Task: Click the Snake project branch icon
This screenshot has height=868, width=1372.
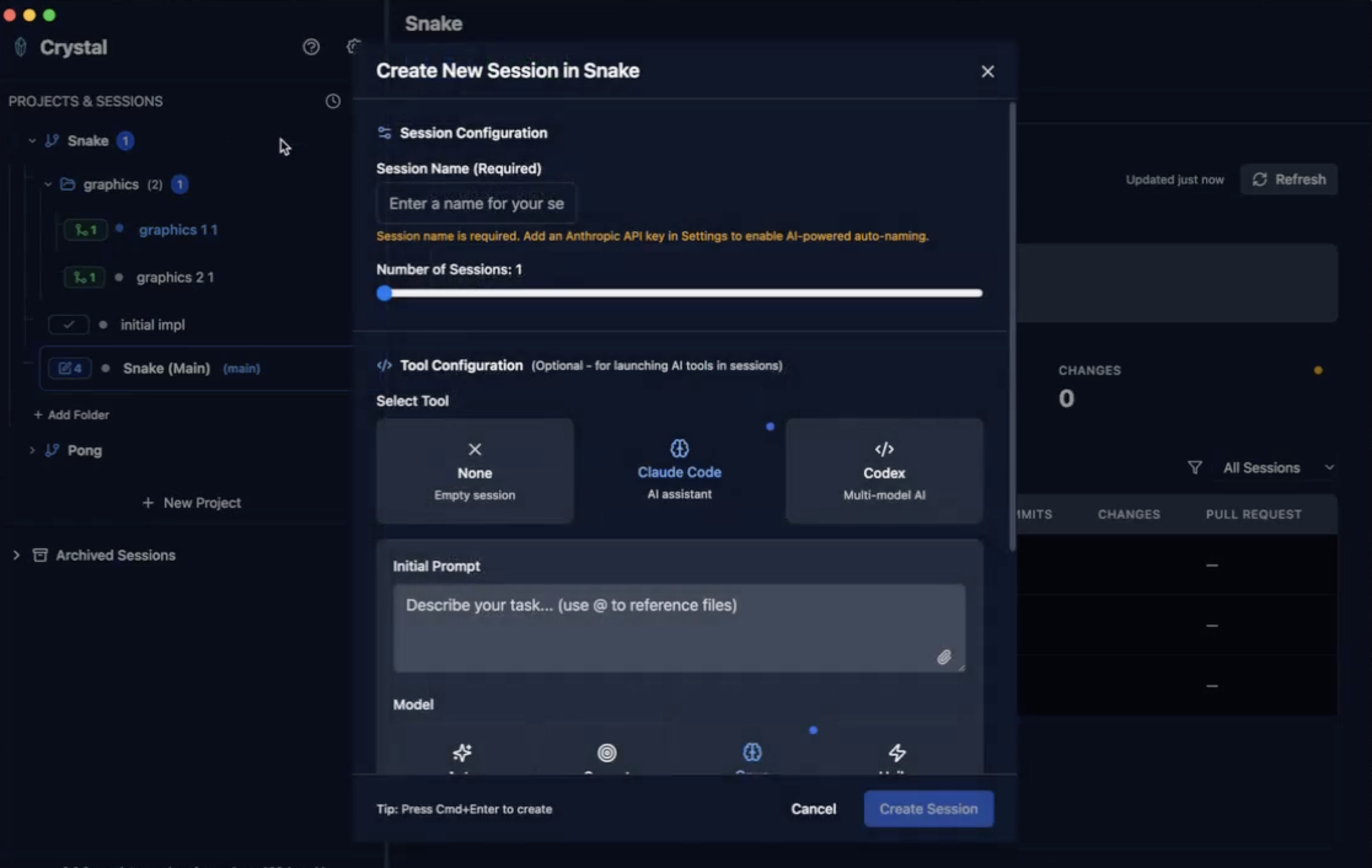Action: coord(52,141)
